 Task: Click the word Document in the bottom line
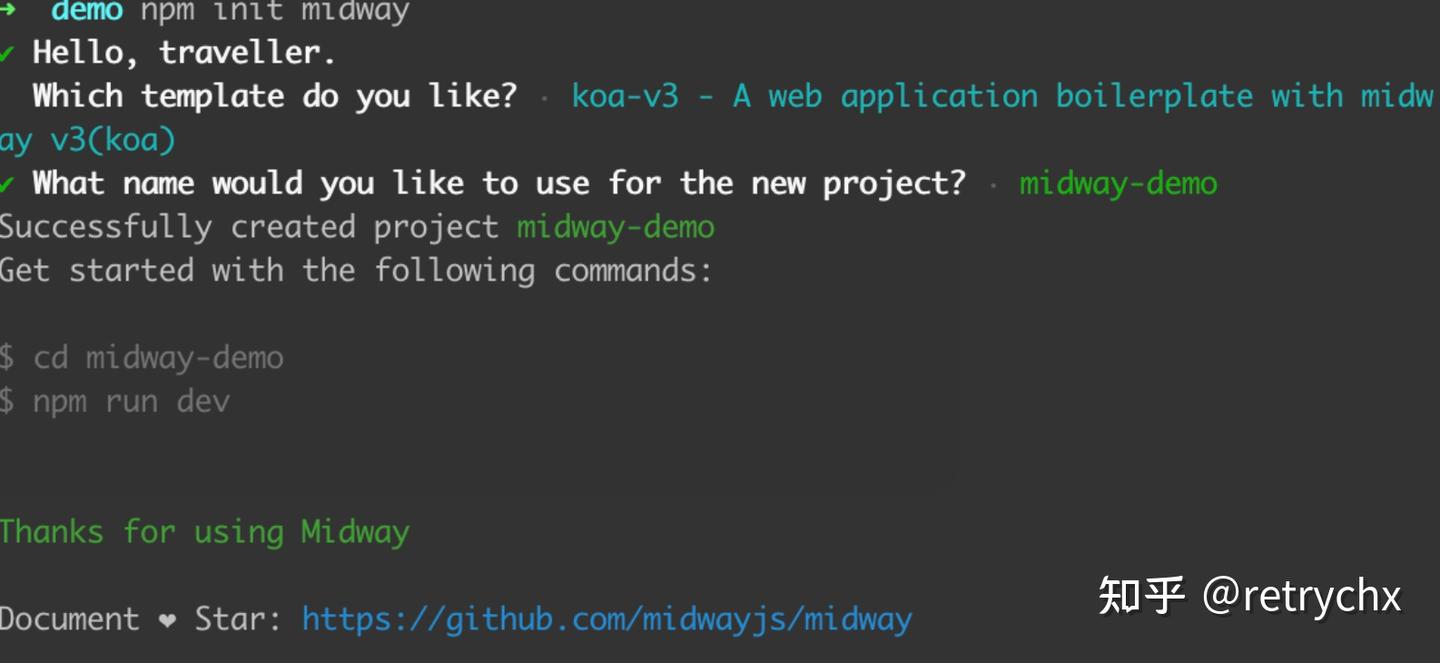pos(70,620)
